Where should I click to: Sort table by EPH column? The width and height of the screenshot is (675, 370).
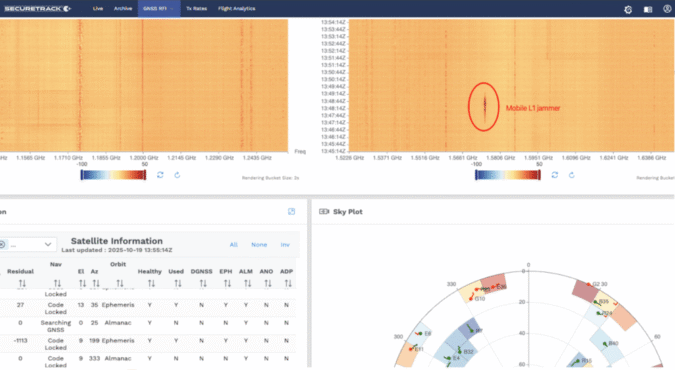[x=227, y=283]
